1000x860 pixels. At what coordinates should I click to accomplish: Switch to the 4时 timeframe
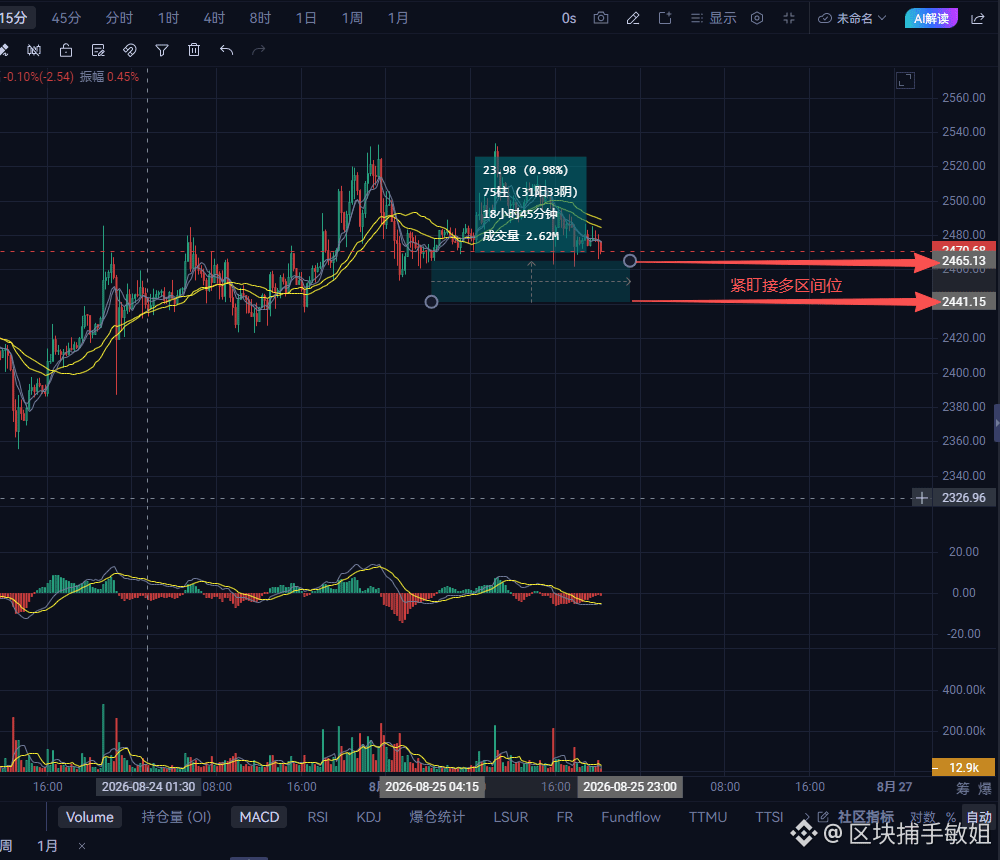click(x=214, y=18)
